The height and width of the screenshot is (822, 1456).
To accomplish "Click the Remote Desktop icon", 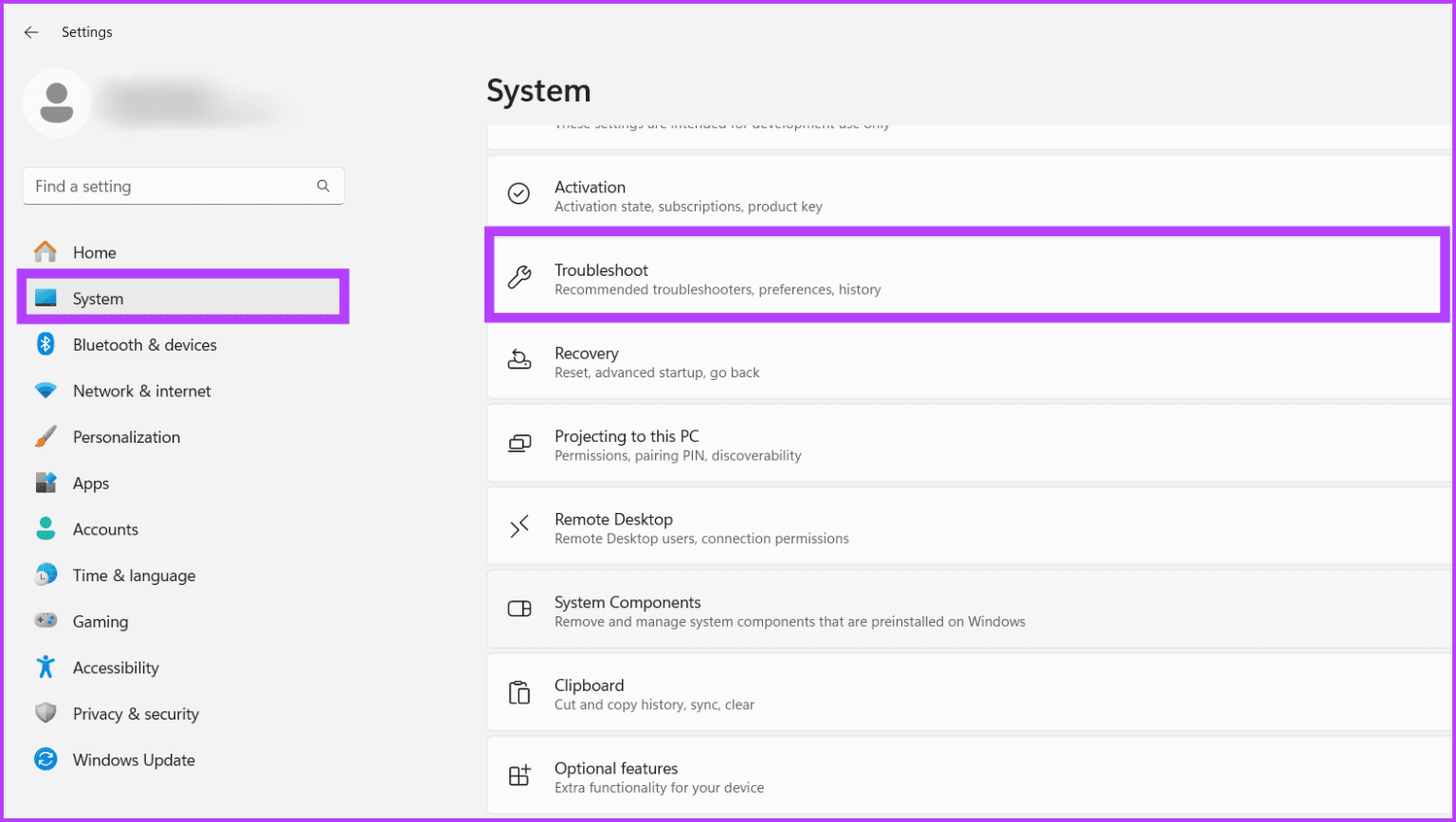I will pos(519,527).
